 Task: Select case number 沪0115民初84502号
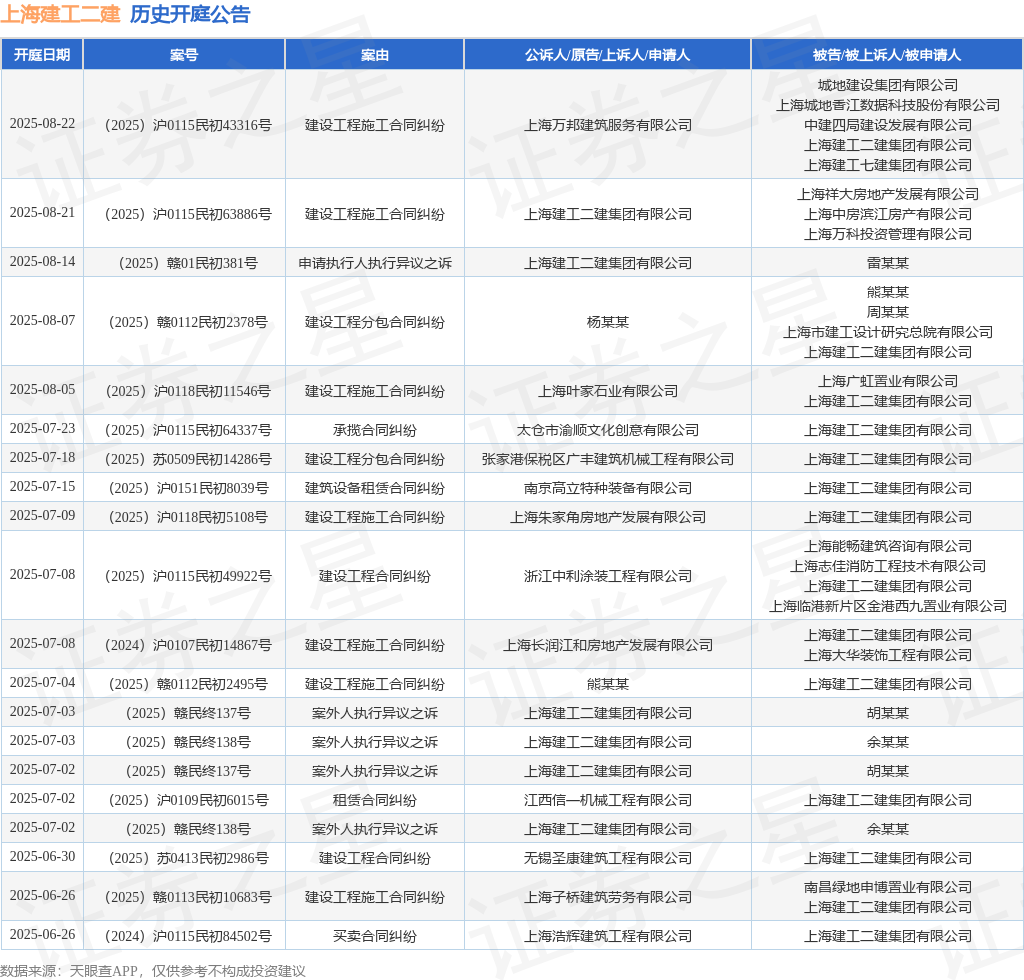pyautogui.click(x=188, y=936)
